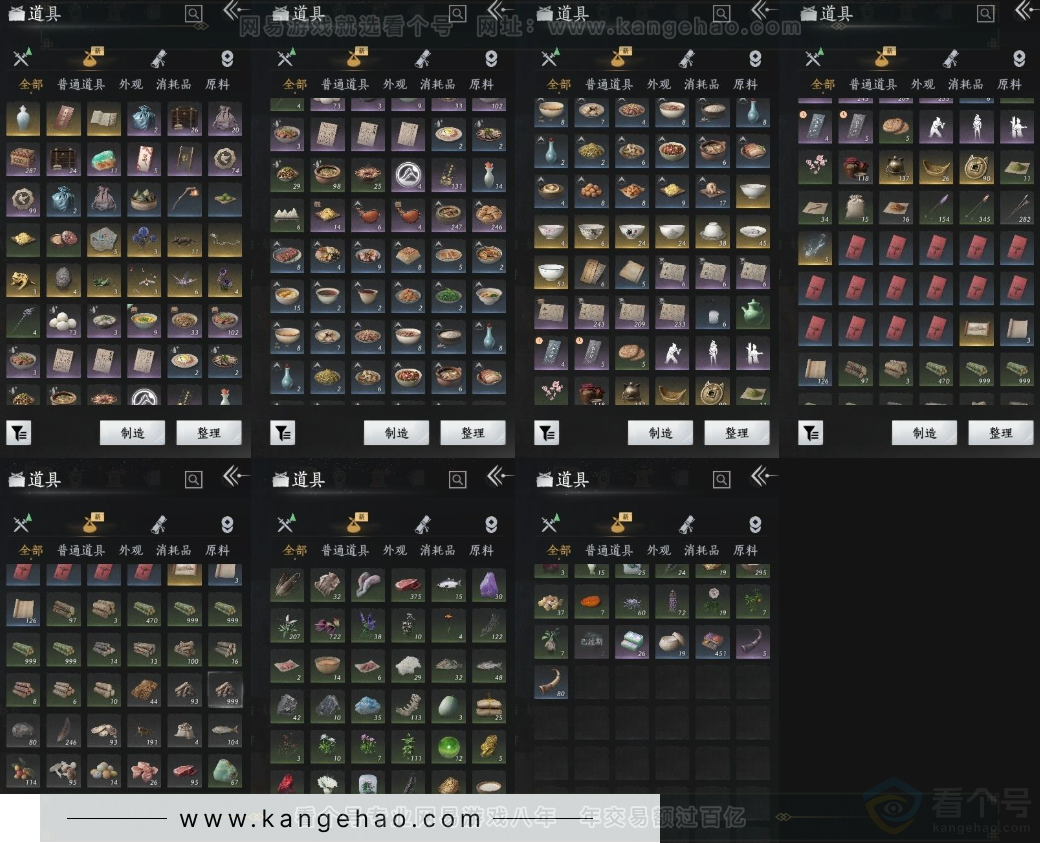This screenshot has width=1040, height=843.
Task: Select the 普通道具 tab in the bottom-right panel
Action: [x=609, y=550]
